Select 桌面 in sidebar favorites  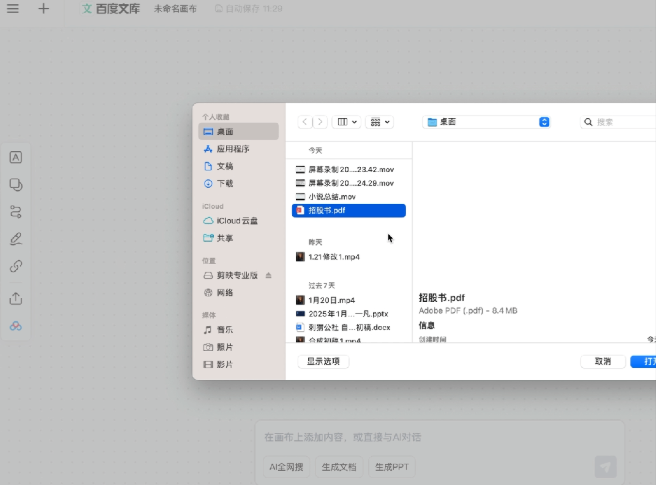(238, 131)
